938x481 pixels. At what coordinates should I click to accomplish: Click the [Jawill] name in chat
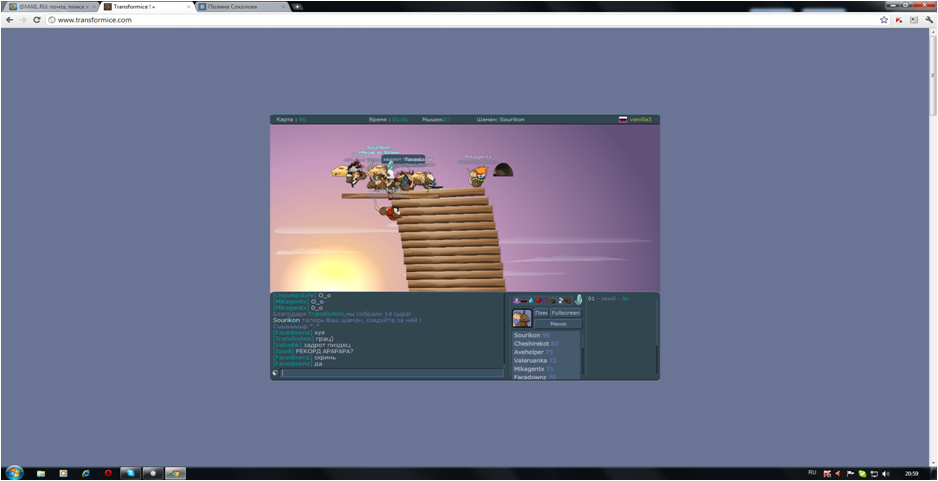283,351
